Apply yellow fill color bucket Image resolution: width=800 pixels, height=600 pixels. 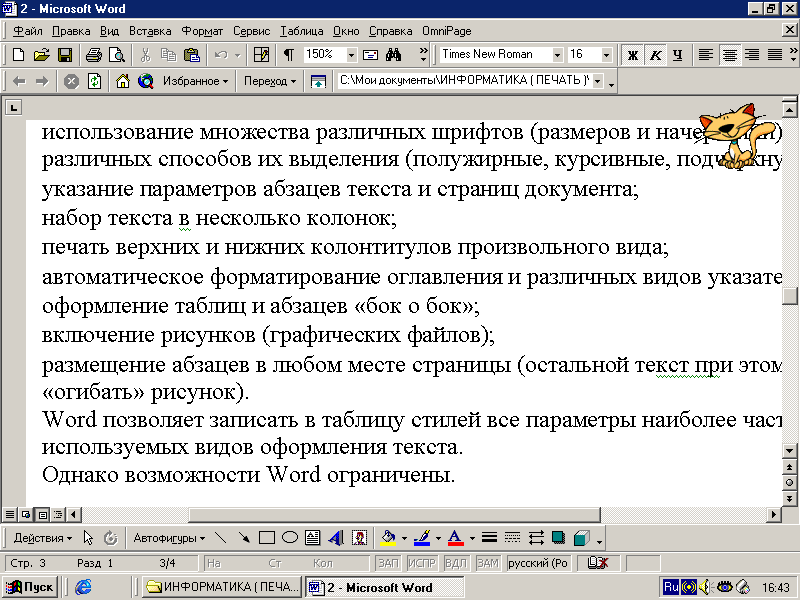[x=389, y=538]
